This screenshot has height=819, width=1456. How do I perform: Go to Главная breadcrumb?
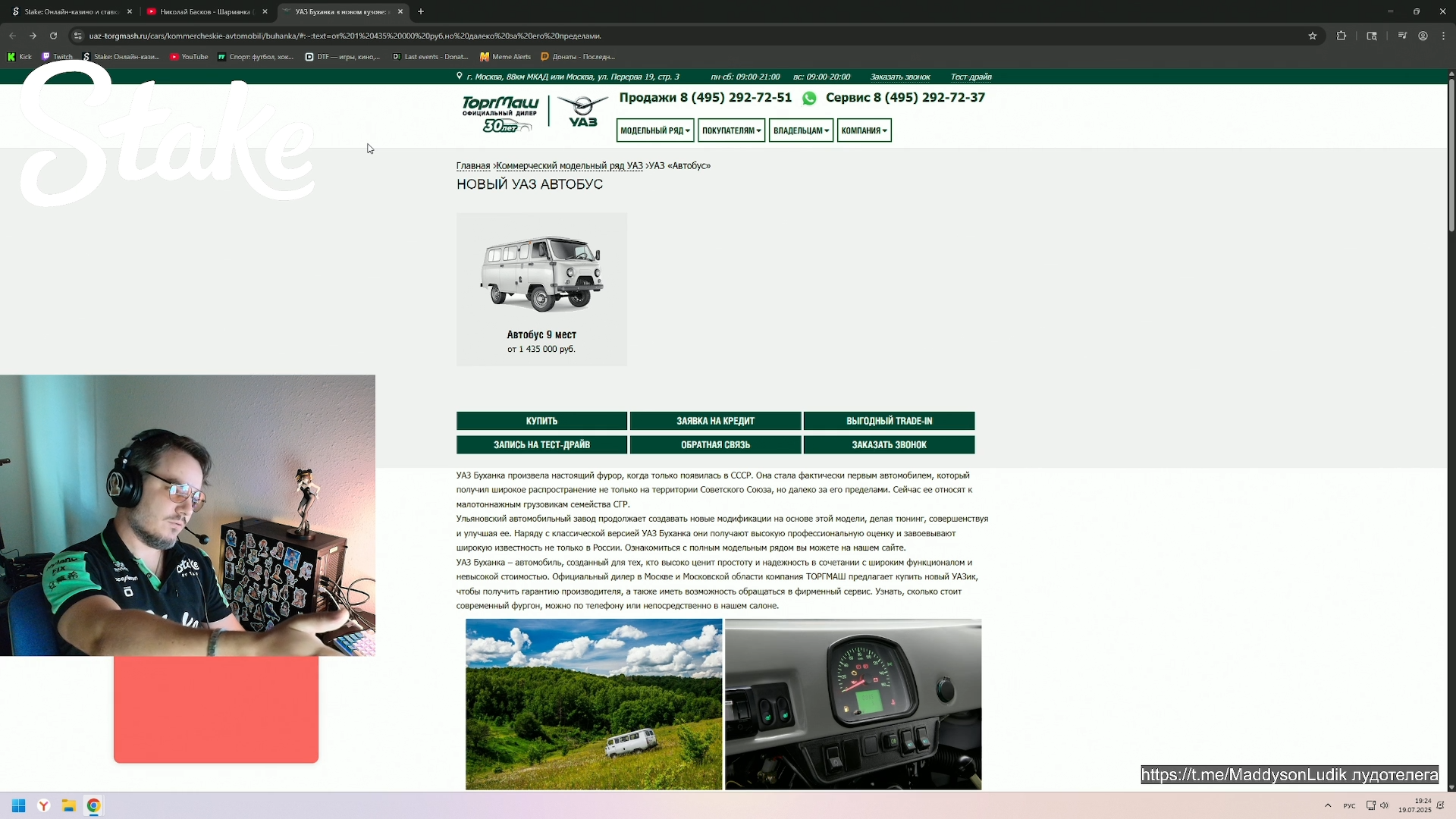(x=473, y=166)
